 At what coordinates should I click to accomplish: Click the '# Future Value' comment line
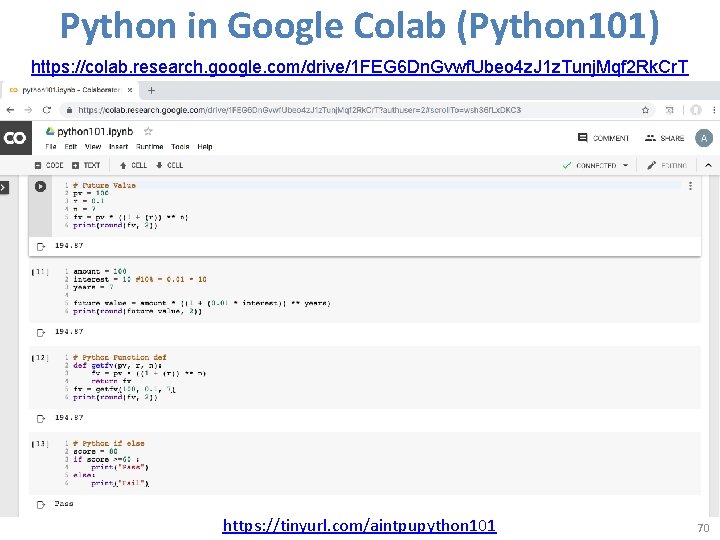point(104,186)
